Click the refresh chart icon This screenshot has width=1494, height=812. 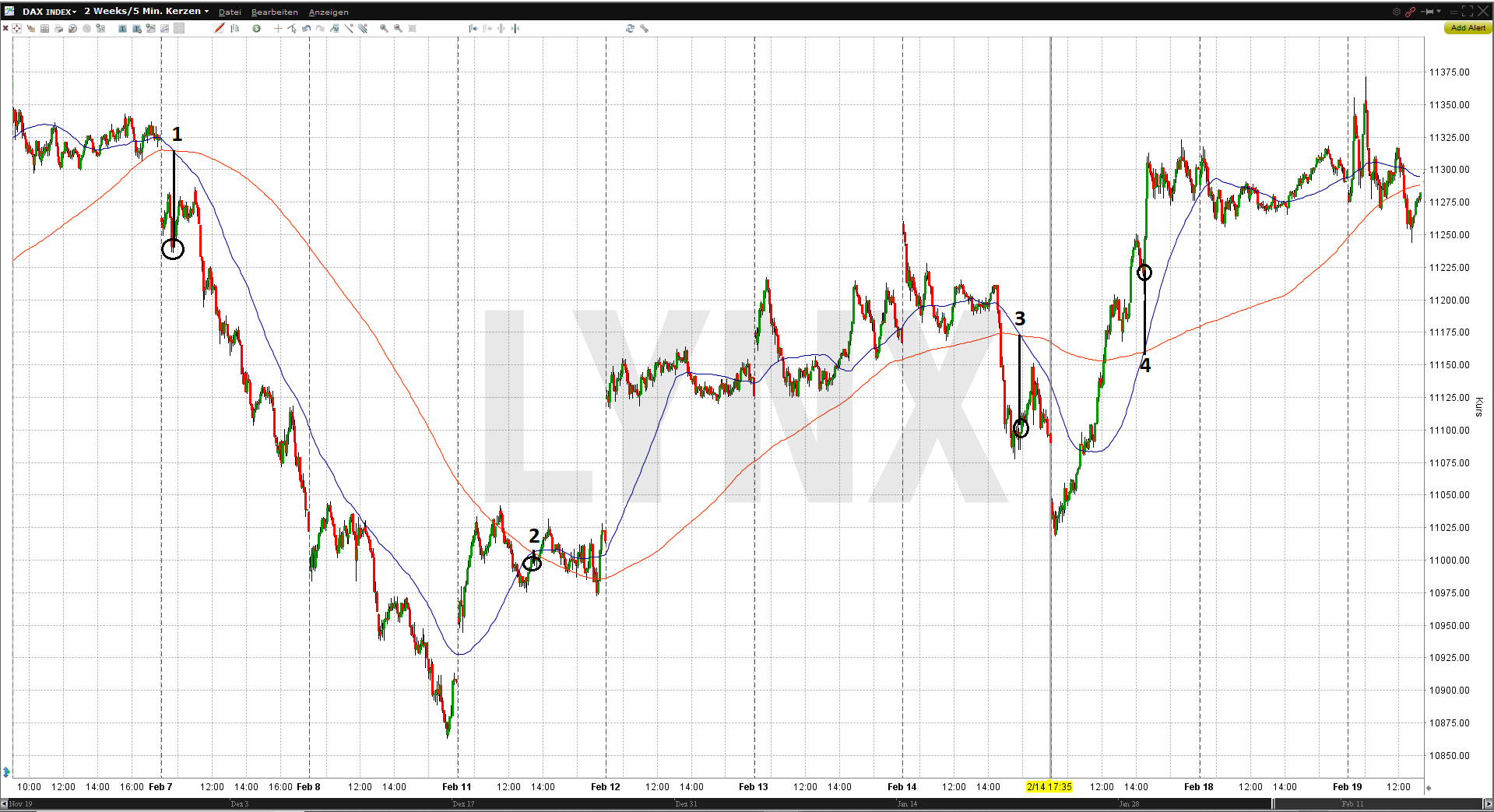coord(629,28)
